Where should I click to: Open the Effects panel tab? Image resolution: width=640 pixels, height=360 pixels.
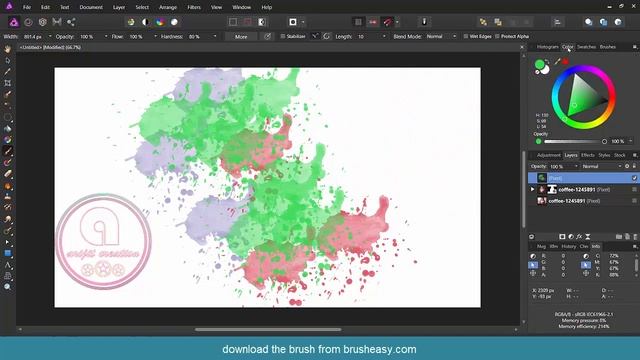[x=588, y=155]
